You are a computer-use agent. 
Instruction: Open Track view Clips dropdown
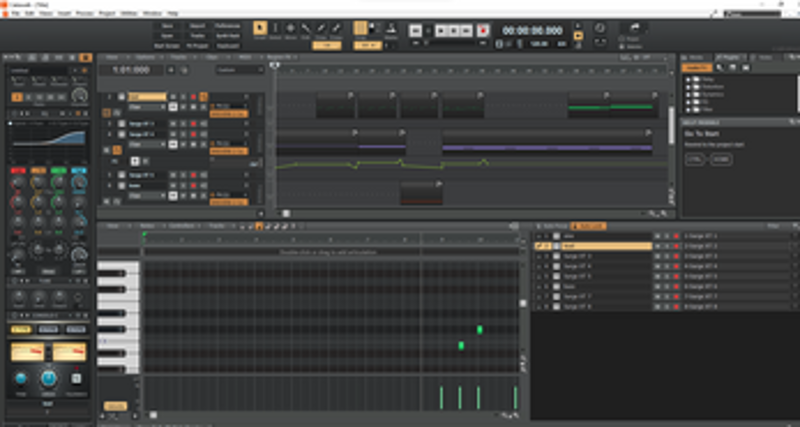pyautogui.click(x=214, y=57)
